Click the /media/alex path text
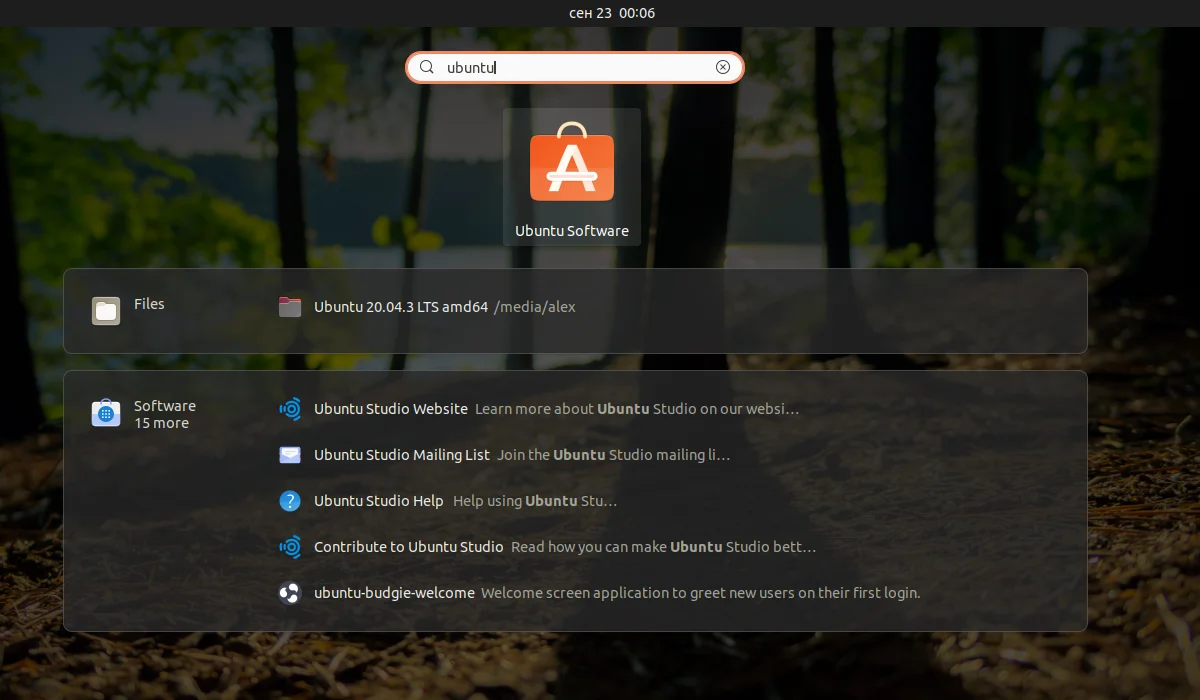The width and height of the screenshot is (1200, 700). pyautogui.click(x=535, y=307)
